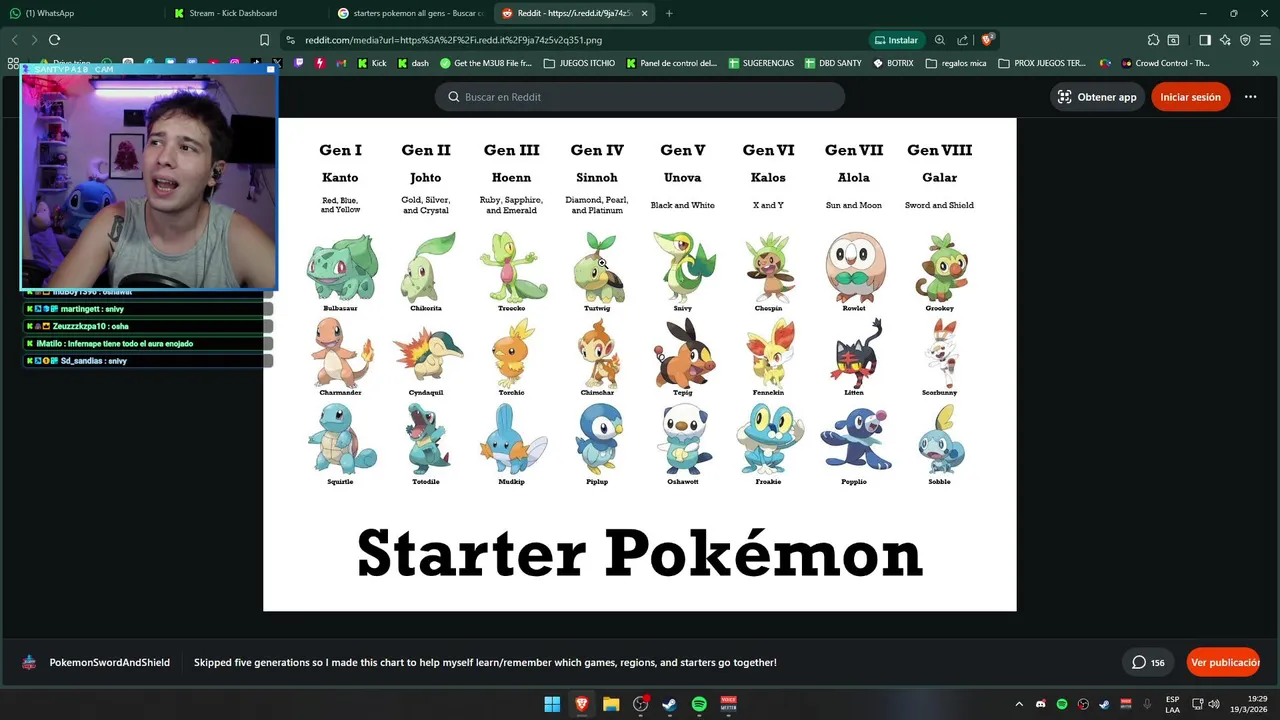This screenshot has width=1280, height=720.
Task: Open Steam in taskbar
Action: point(670,704)
